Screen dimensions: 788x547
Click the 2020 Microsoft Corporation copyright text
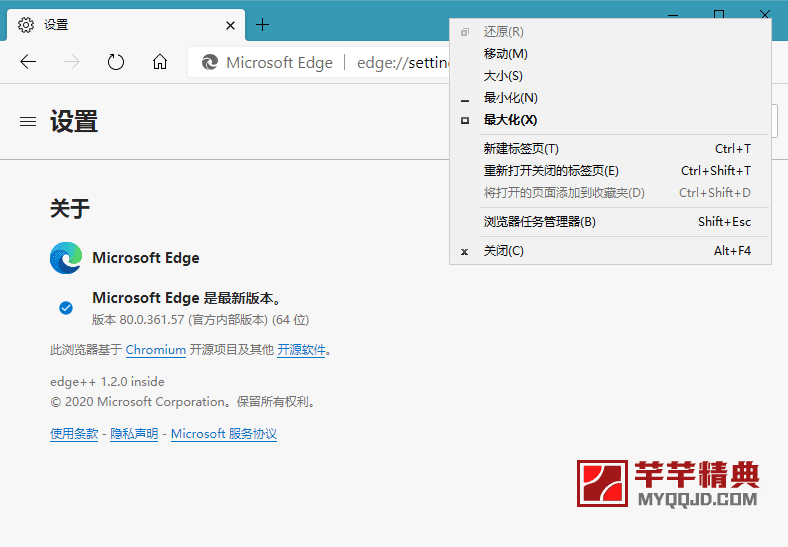pyautogui.click(x=184, y=402)
